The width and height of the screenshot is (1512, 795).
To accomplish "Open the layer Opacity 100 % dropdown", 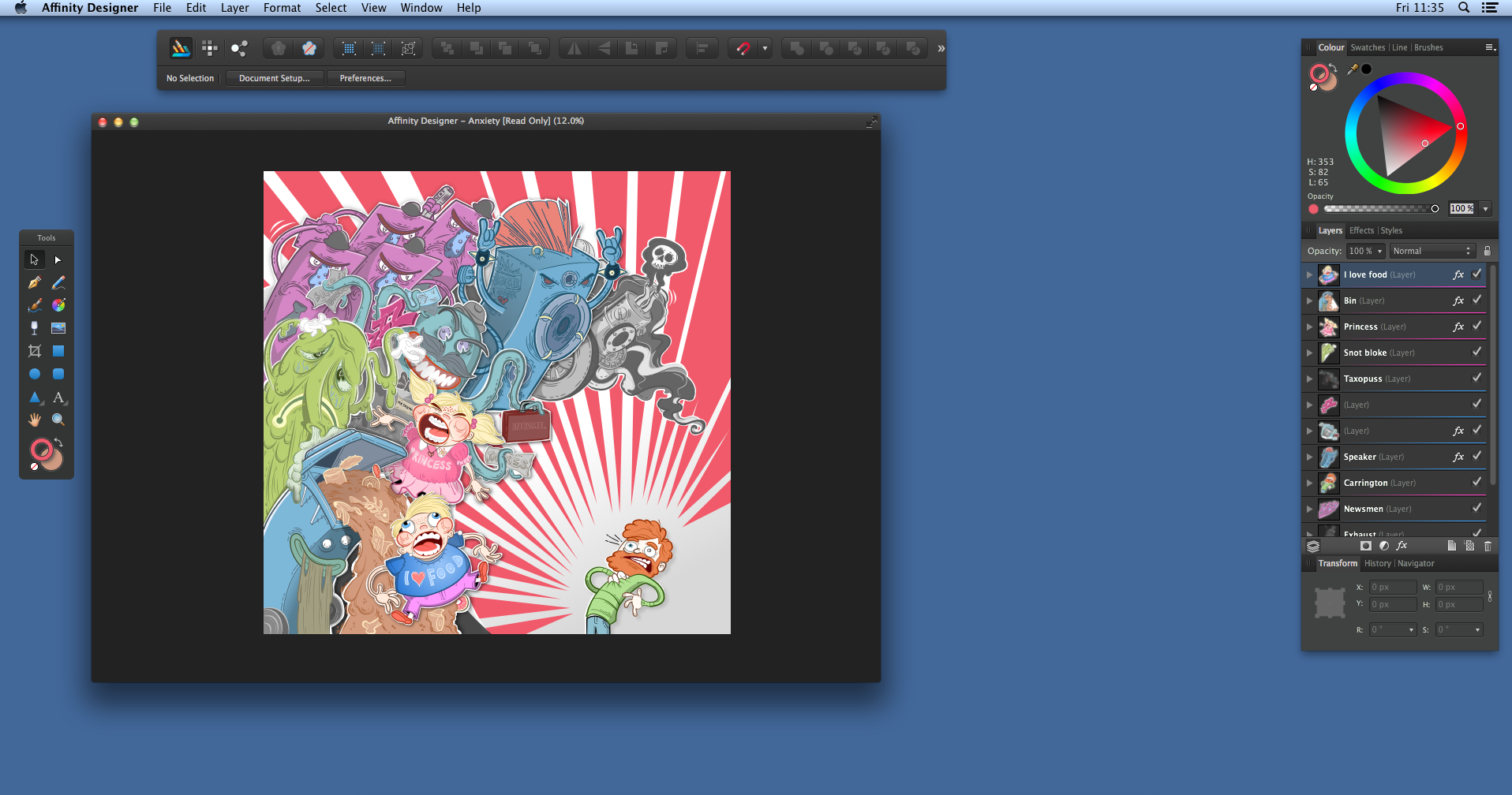I will click(x=1365, y=251).
